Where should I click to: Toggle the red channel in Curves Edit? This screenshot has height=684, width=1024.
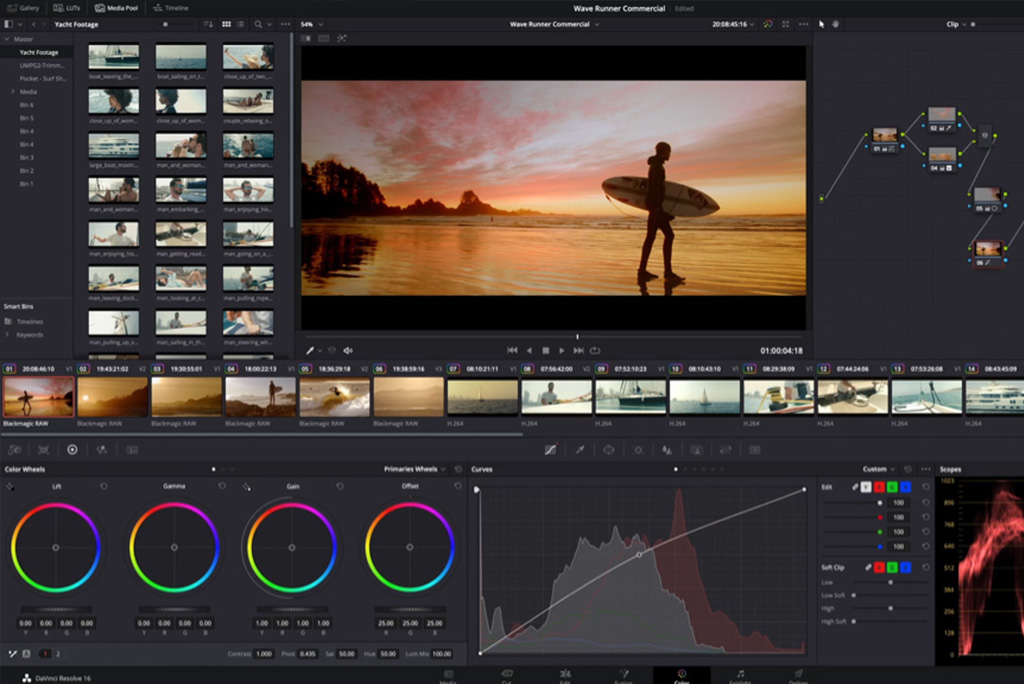point(879,487)
